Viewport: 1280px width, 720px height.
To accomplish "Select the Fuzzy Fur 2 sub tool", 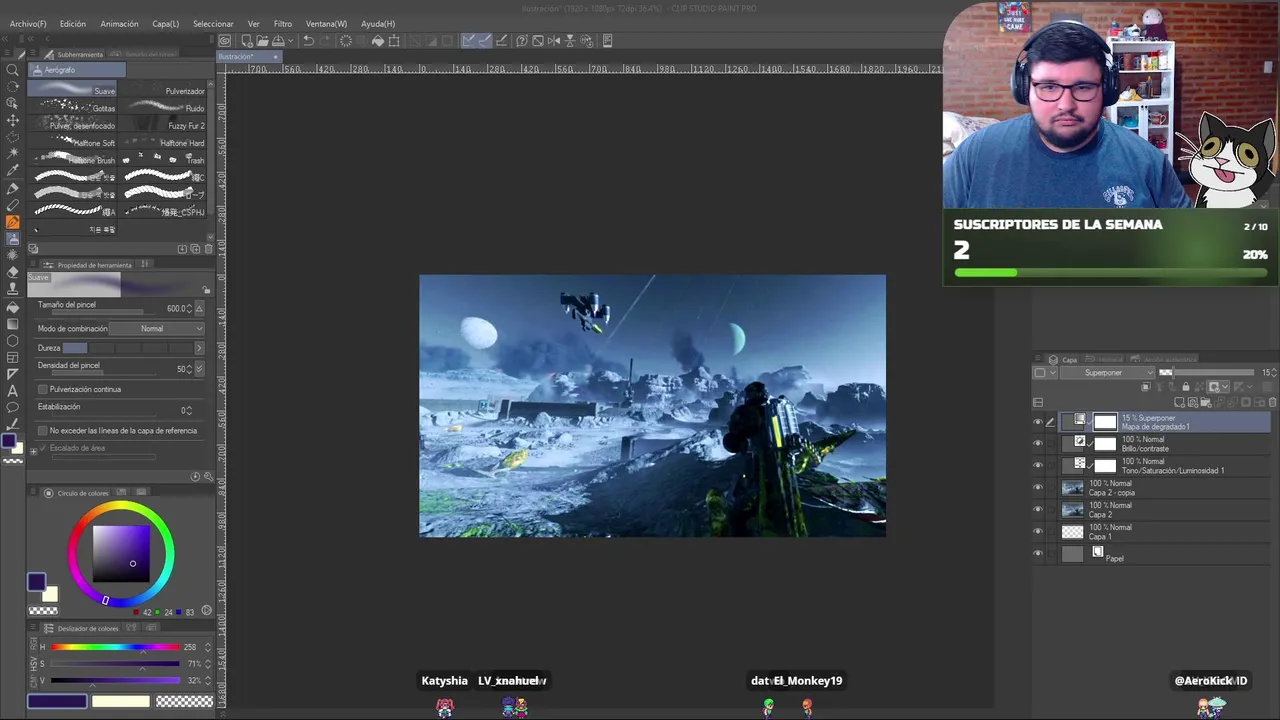I will pos(164,125).
